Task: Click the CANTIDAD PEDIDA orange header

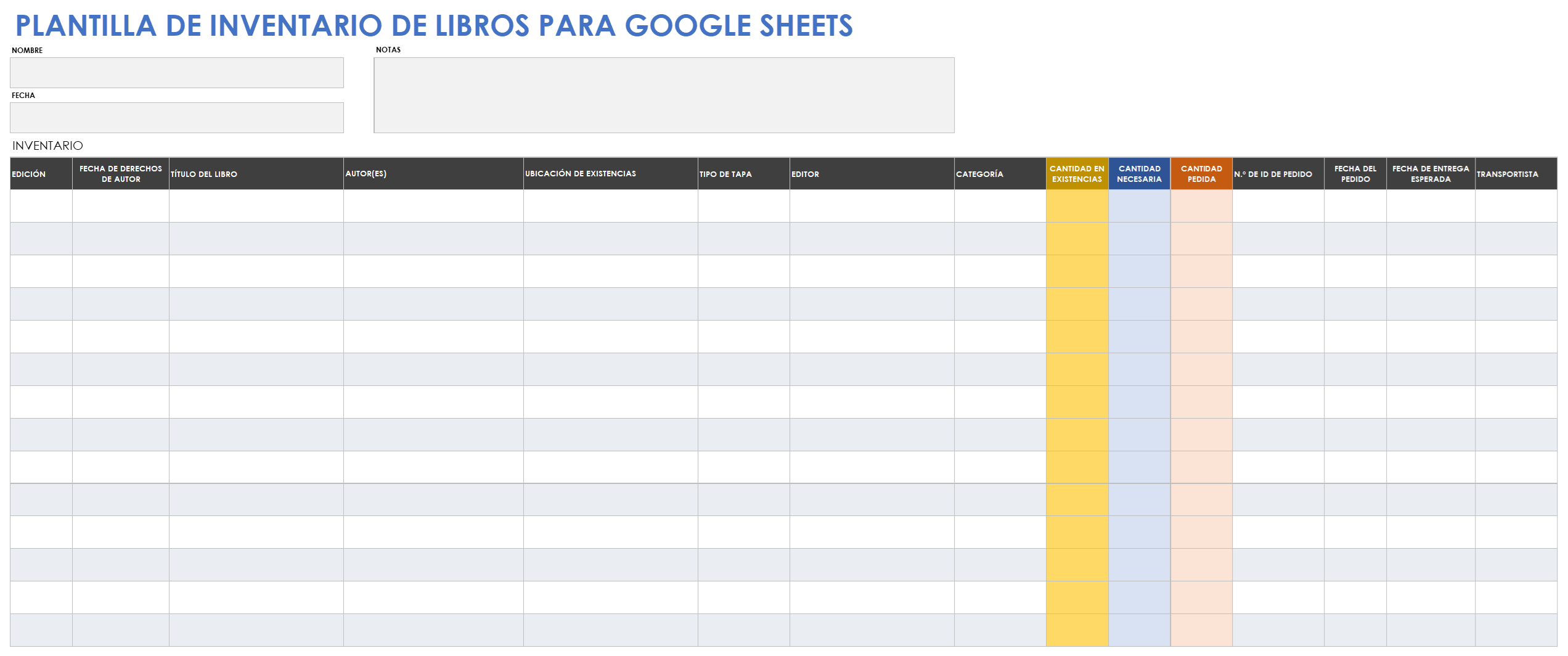Action: coord(1202,174)
